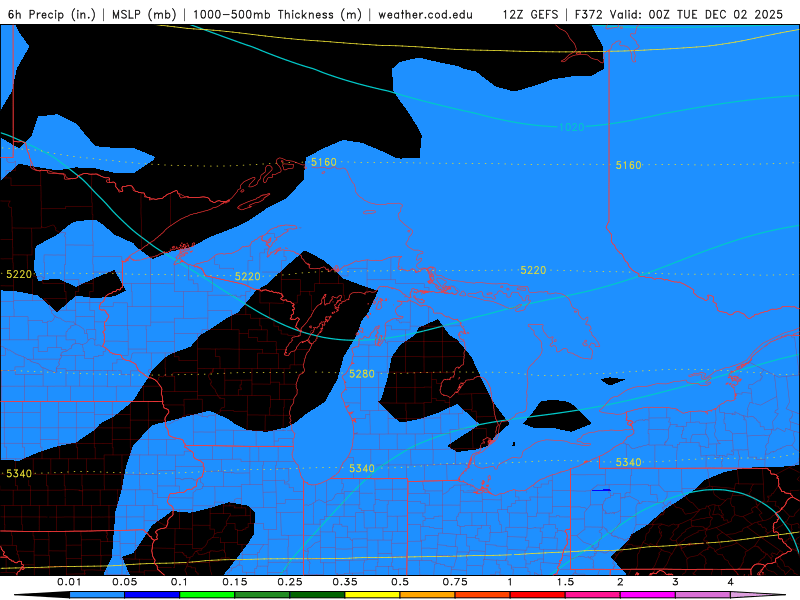Click the 'weather.cod.edu' text in header
This screenshot has height=600, width=800.
pos(426,14)
